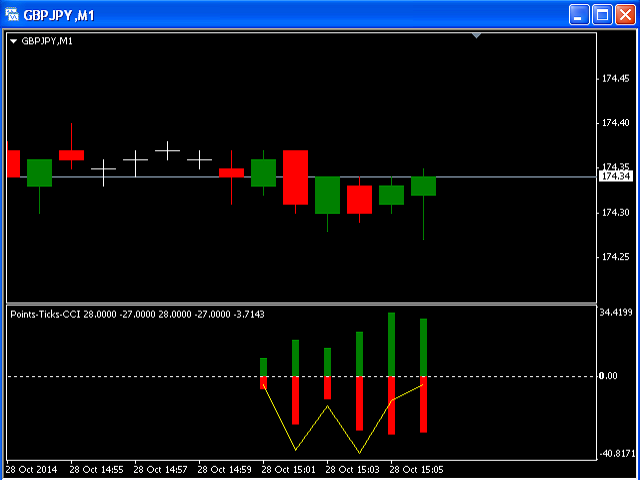Click the 174.34 current price label

pos(615,177)
